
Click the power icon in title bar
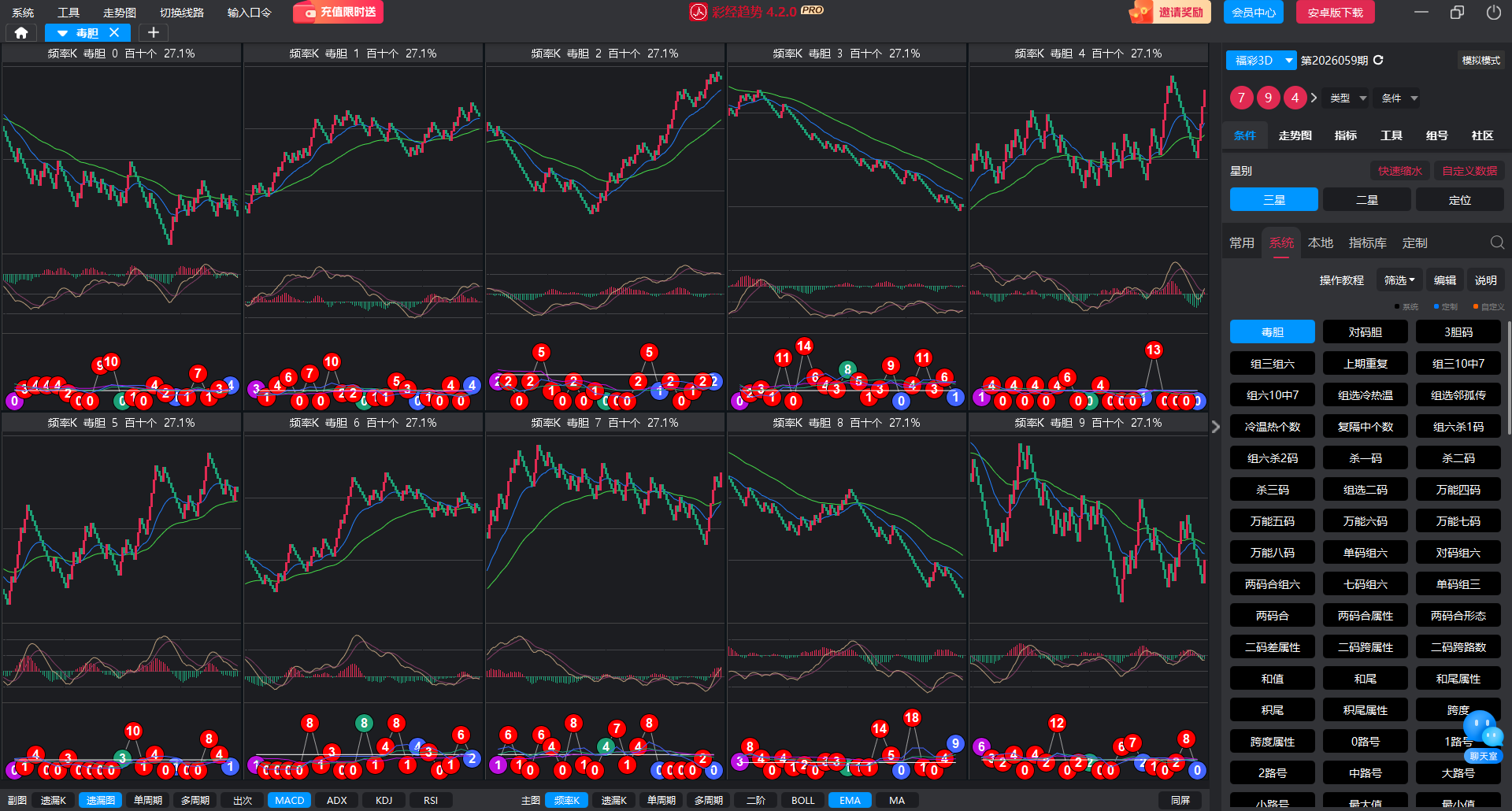[x=1493, y=13]
